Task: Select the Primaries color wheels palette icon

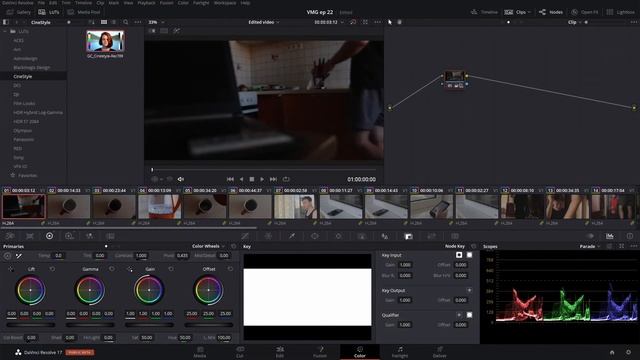Action: [x=49, y=236]
